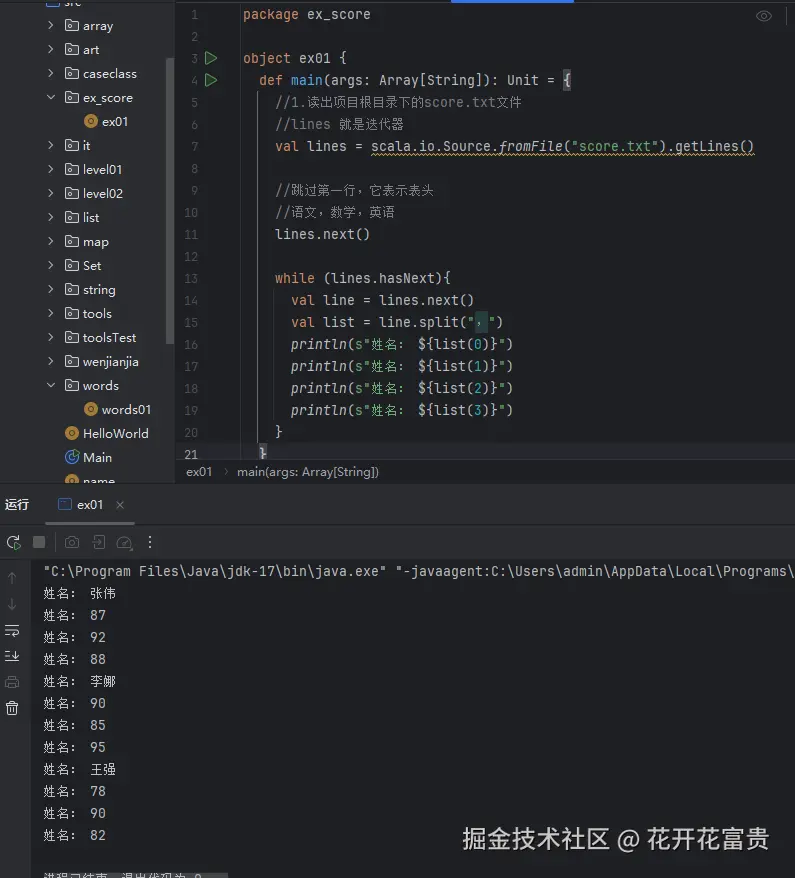Expand the art folder

(x=51, y=49)
